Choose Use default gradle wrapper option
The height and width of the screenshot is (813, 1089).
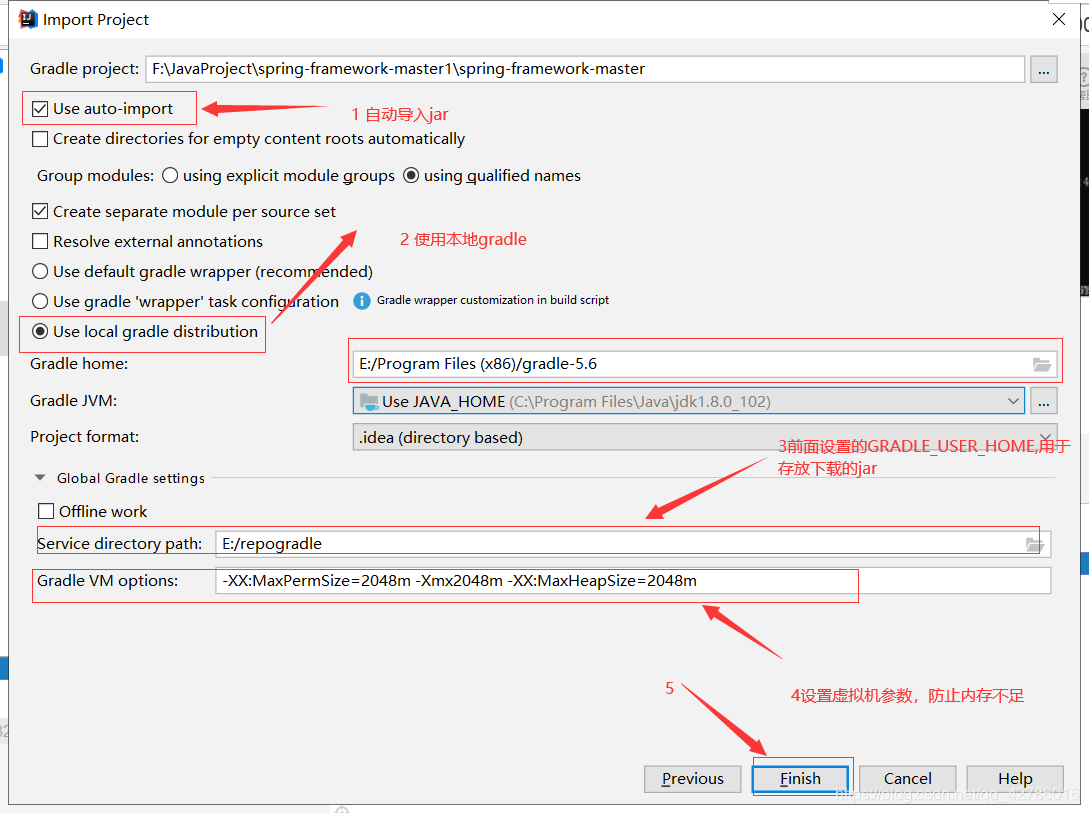click(x=40, y=271)
